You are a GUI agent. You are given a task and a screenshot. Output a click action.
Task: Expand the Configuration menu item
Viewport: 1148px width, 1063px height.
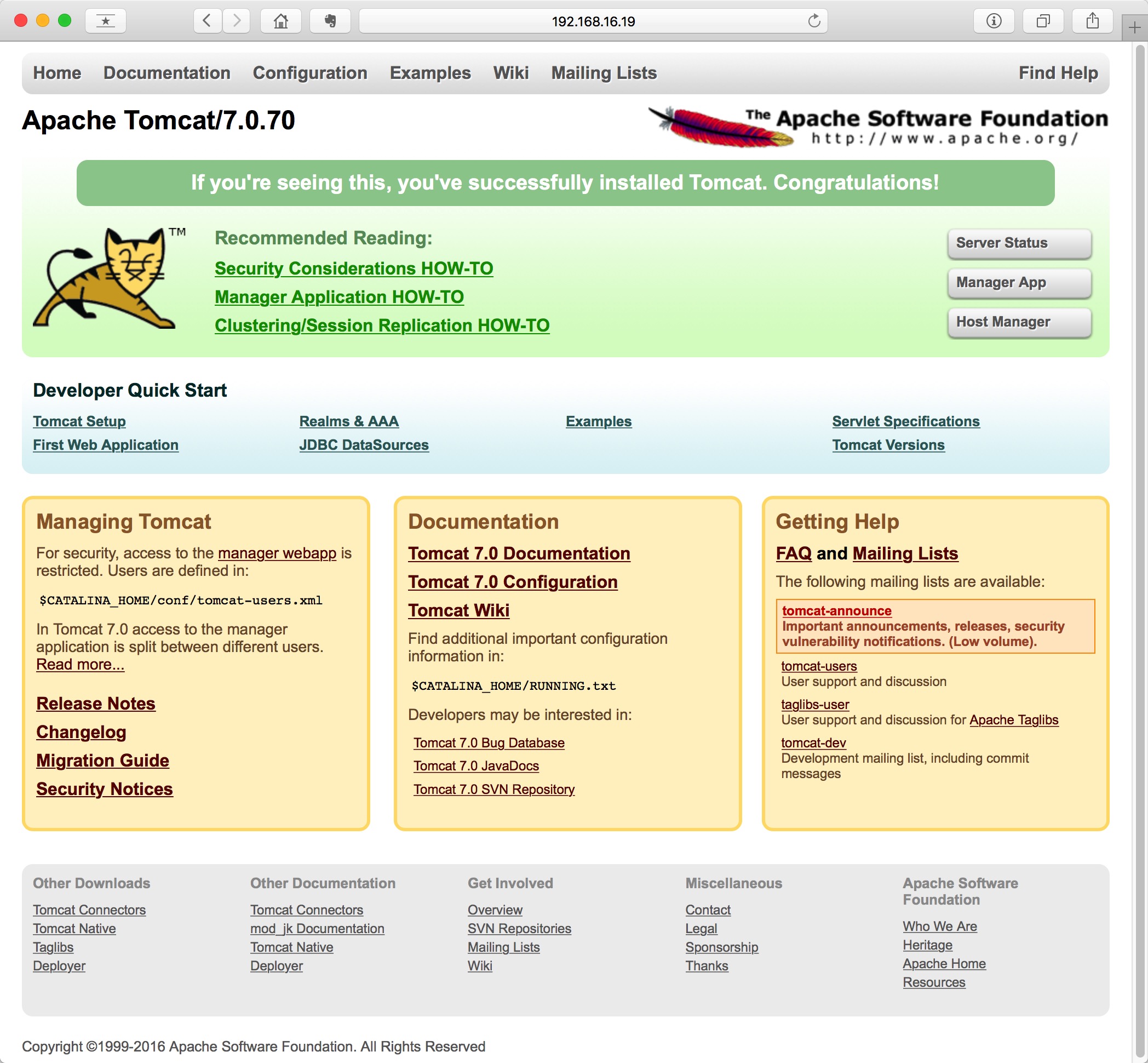pyautogui.click(x=309, y=72)
